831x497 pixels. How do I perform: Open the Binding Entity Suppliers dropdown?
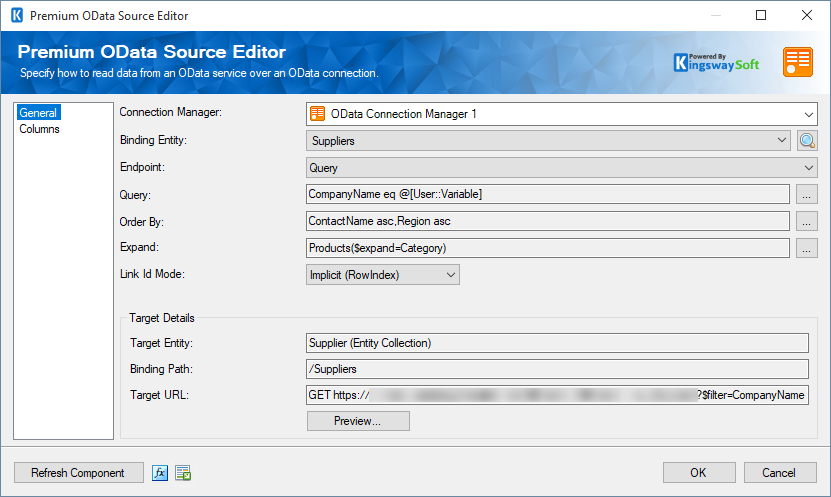(548, 141)
